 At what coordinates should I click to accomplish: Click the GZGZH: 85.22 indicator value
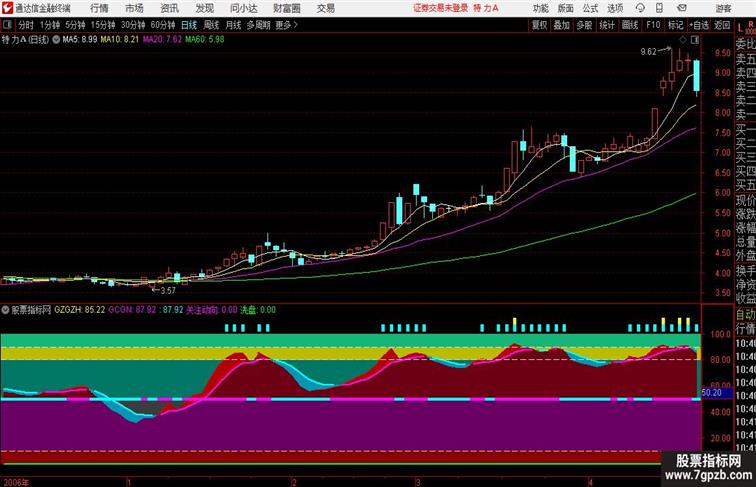[x=80, y=310]
